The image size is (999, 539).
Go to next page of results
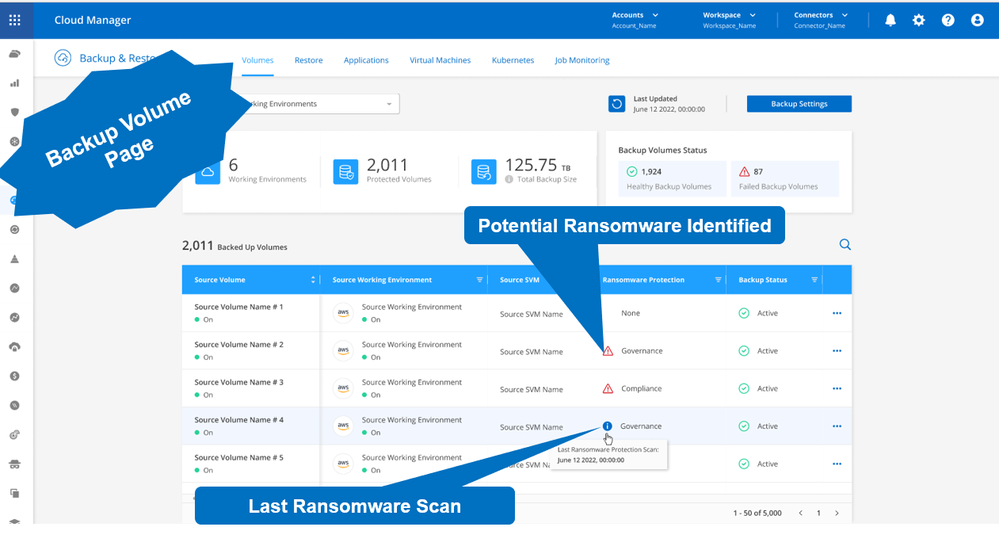837,513
